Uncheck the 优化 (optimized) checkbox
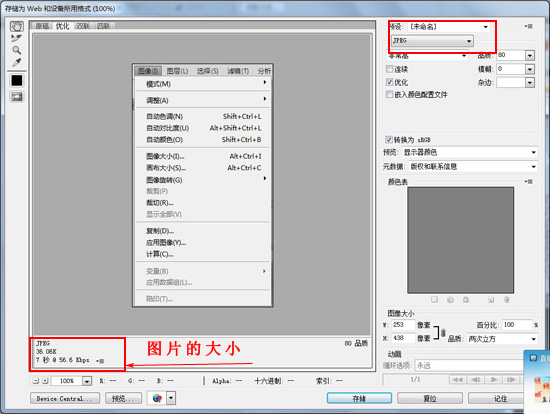 389,82
